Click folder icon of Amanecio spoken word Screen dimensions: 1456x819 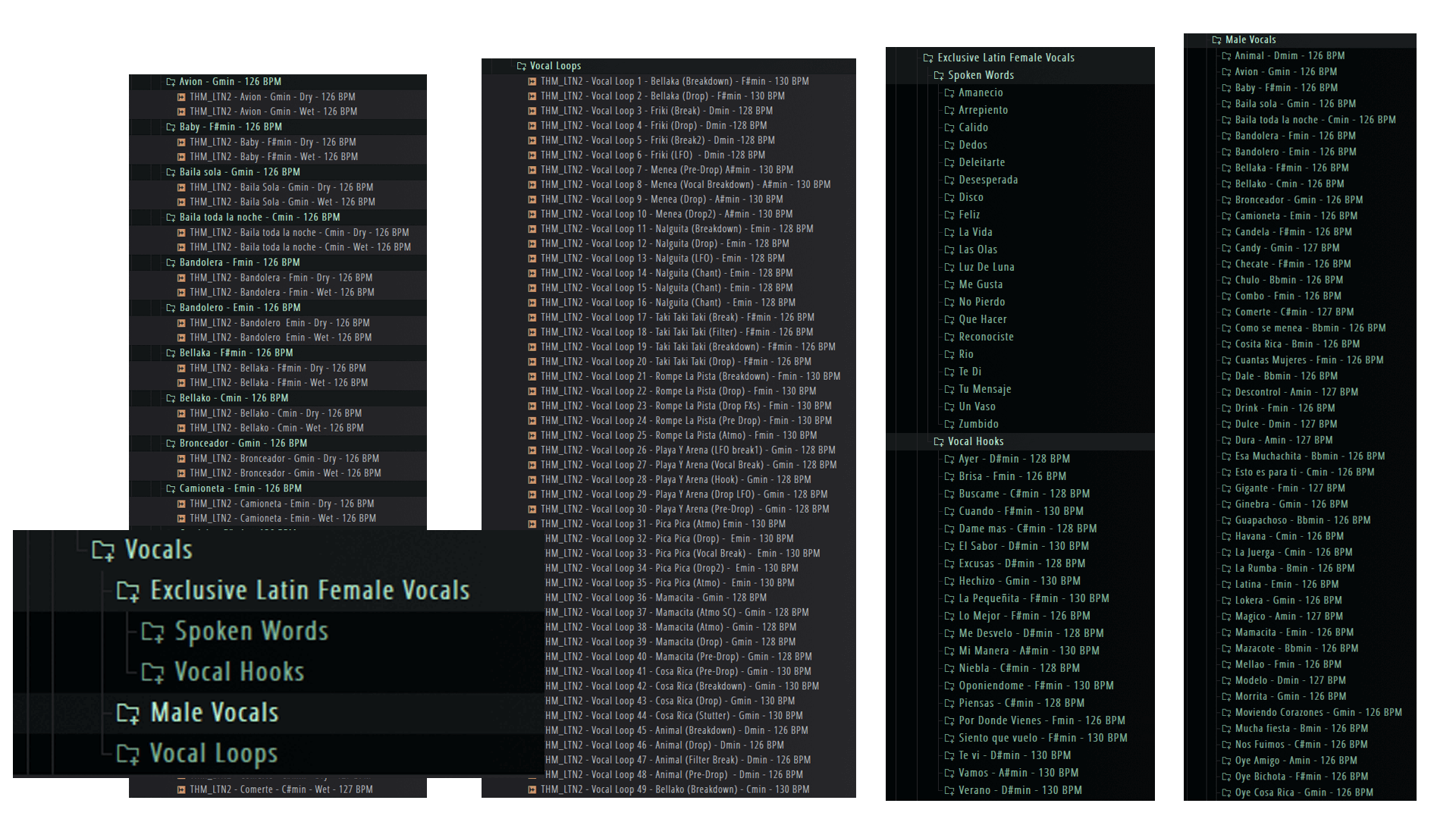coord(949,93)
